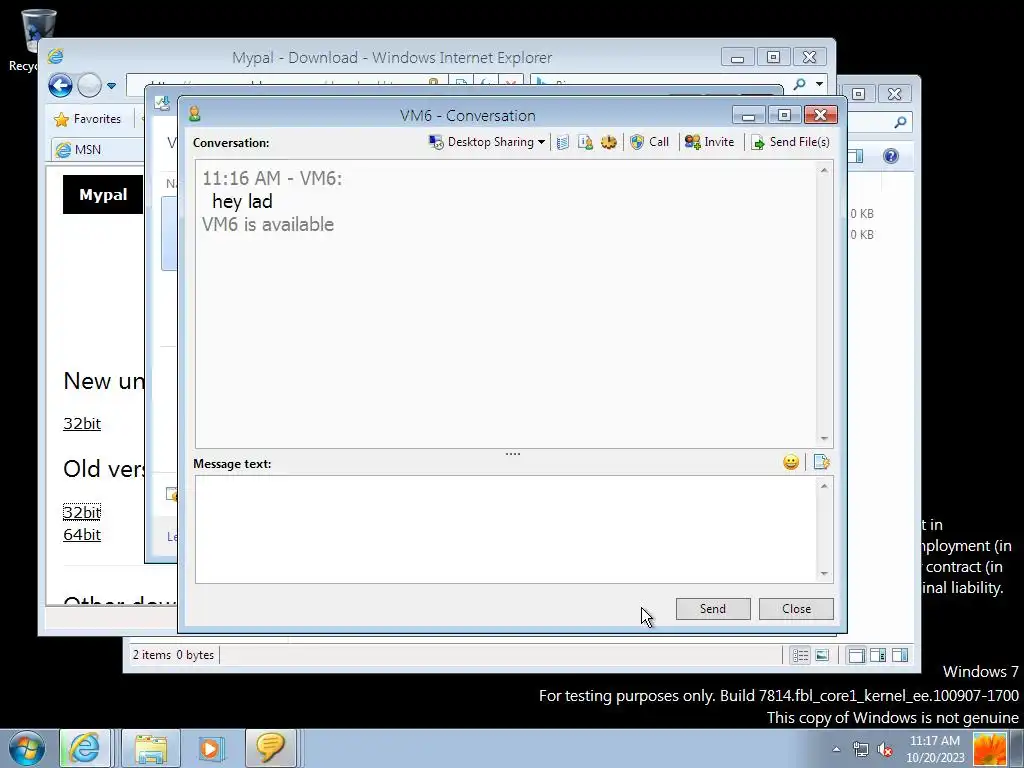Image resolution: width=1024 pixels, height=768 pixels.
Task: Toggle the Explorer details pane icon
Action: [x=878, y=655]
